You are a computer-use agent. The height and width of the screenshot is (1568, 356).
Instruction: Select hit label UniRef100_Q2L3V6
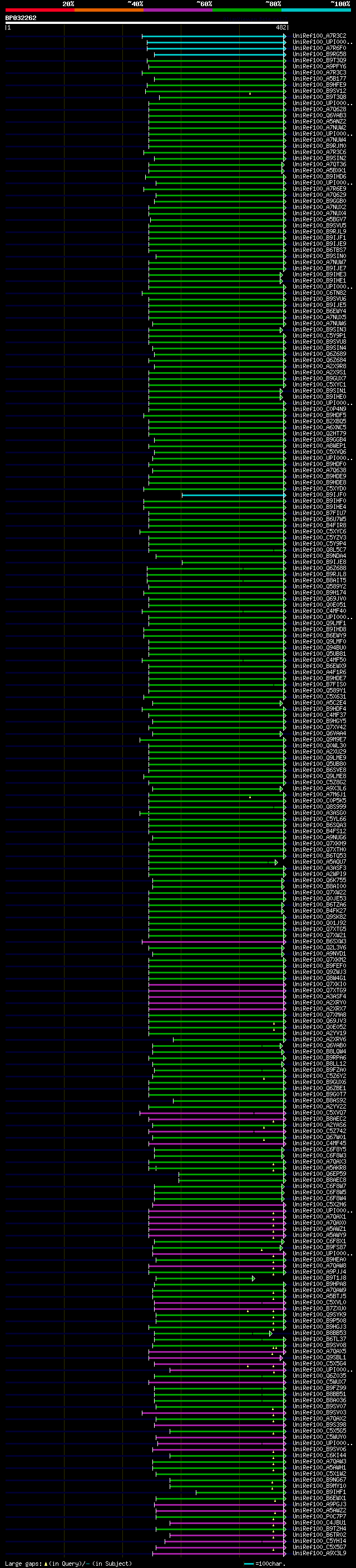319,948
